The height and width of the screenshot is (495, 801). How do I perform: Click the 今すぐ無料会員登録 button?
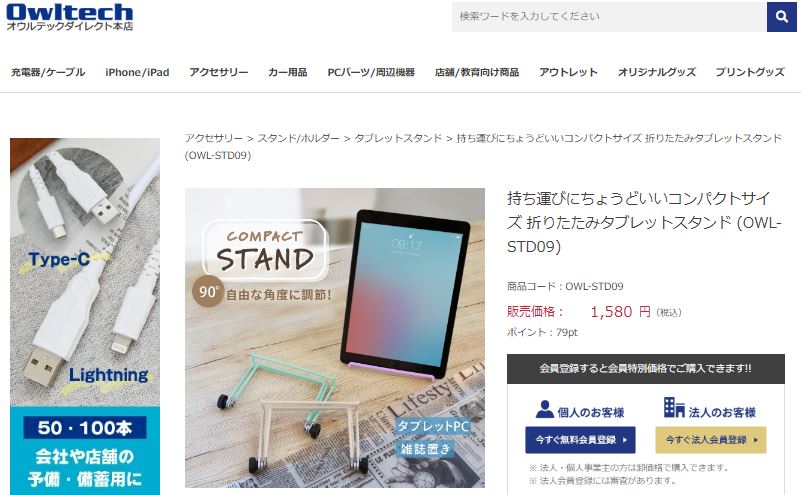click(580, 440)
